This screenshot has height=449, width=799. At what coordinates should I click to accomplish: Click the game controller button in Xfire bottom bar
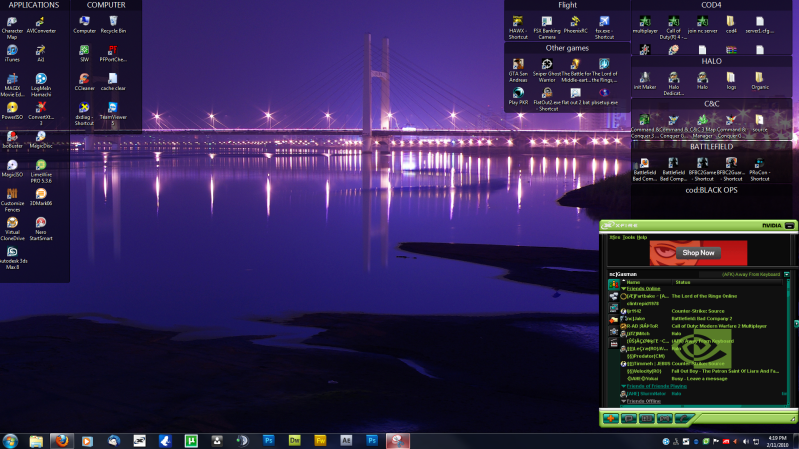tap(664, 418)
